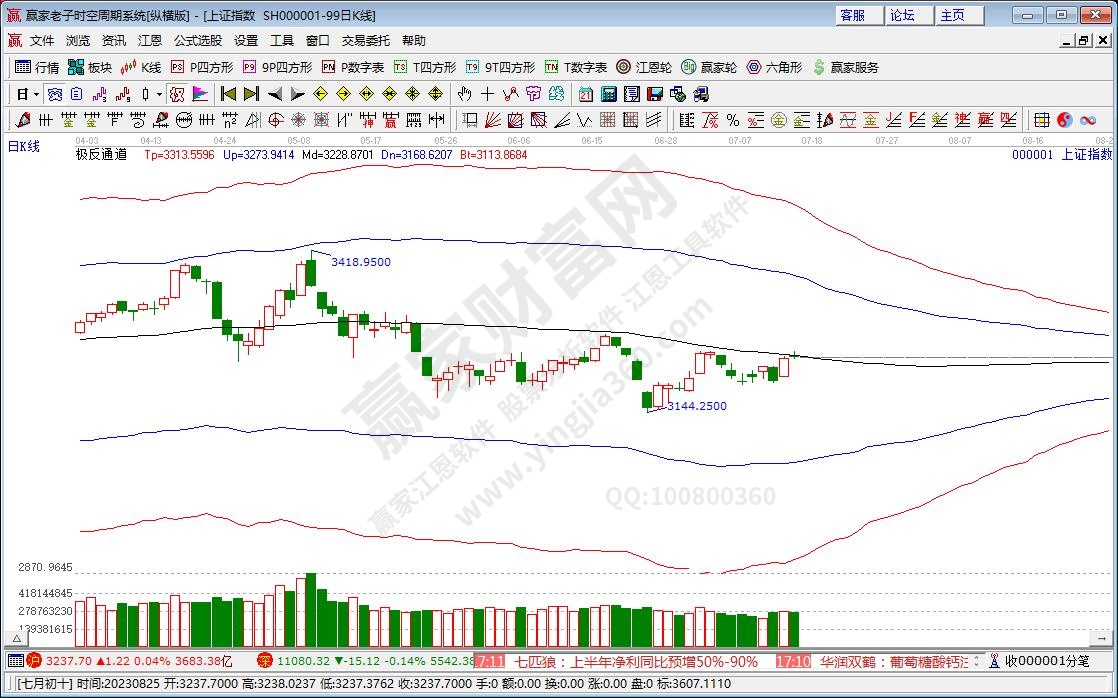The width and height of the screenshot is (1118, 698).
Task: Jump to the first bar with the skip-to-start arrow
Action: 228,94
